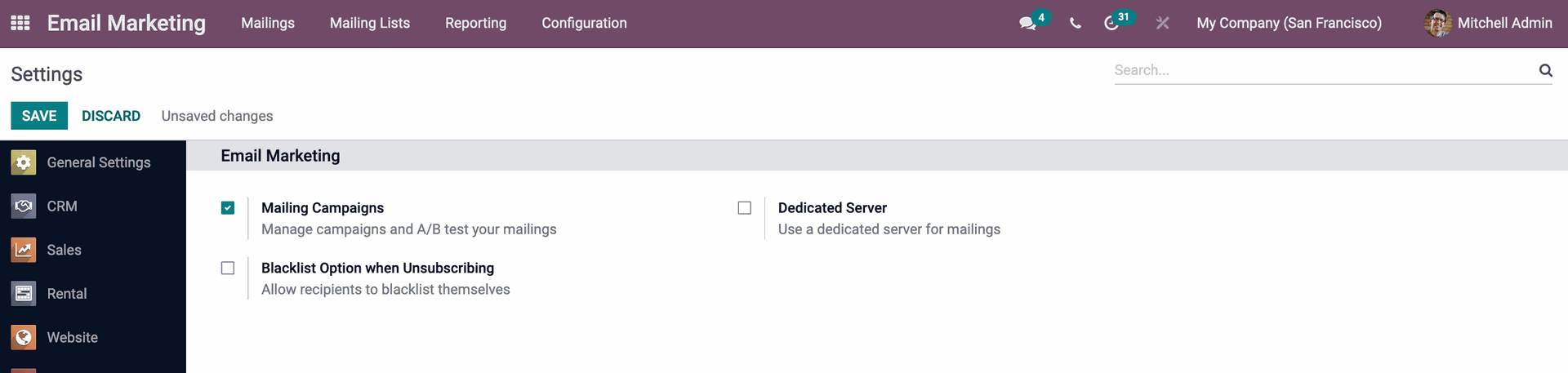The height and width of the screenshot is (373, 1568).
Task: Open the activities clock icon with badge 31
Action: click(1111, 23)
